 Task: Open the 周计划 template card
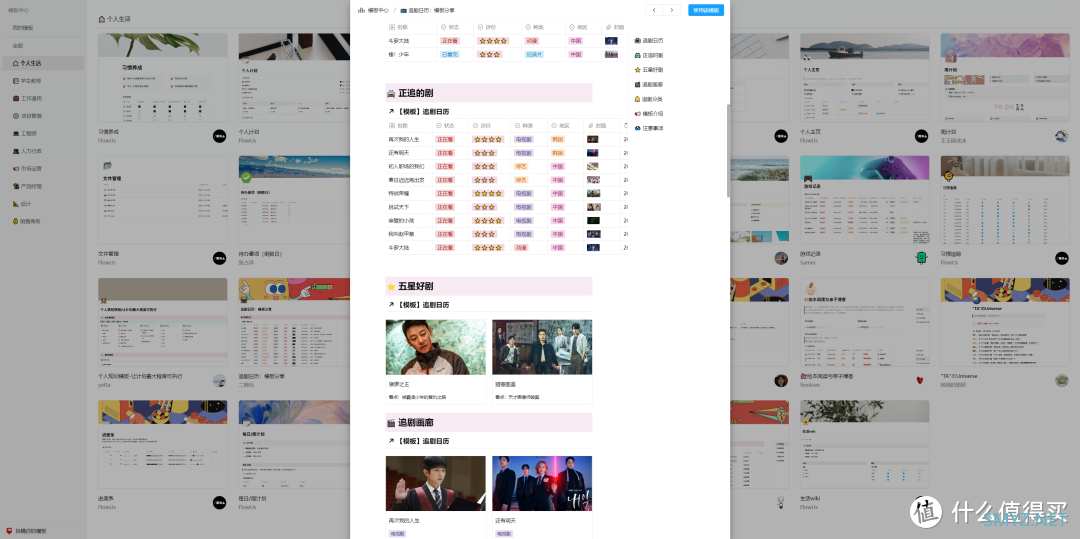pos(1005,78)
